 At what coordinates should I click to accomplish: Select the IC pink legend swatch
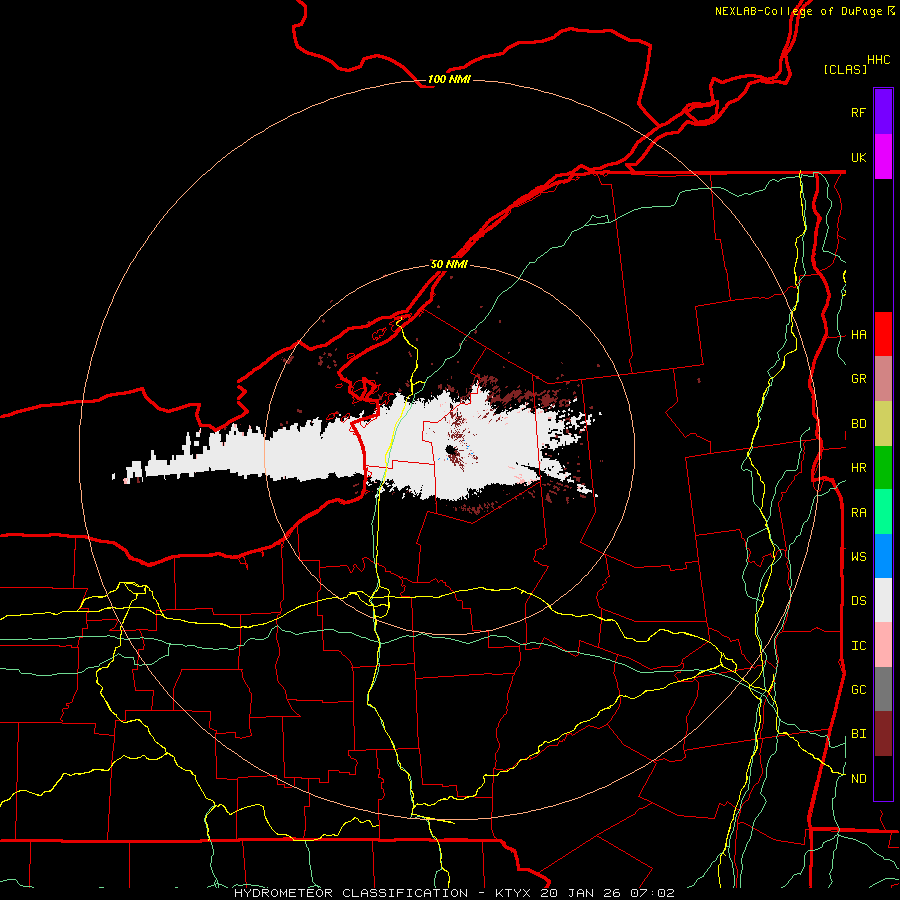tap(883, 645)
